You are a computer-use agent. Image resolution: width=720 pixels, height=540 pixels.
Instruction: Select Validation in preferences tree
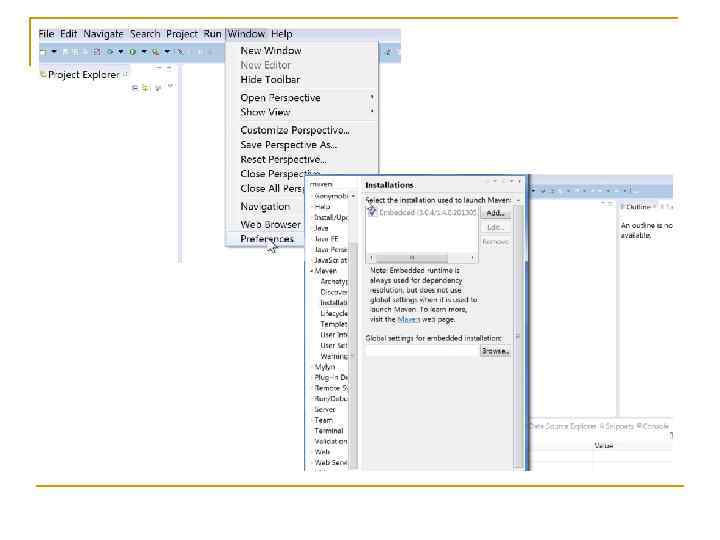[x=331, y=442]
